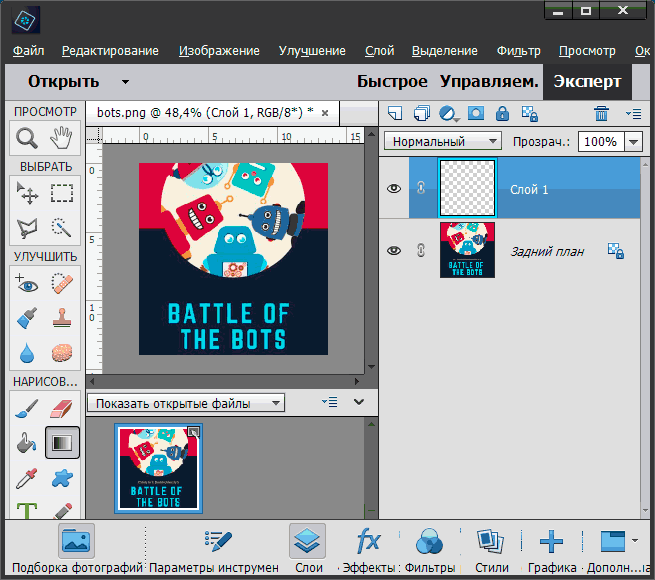
Task: Toggle visibility of Задний план layer
Action: tap(394, 251)
